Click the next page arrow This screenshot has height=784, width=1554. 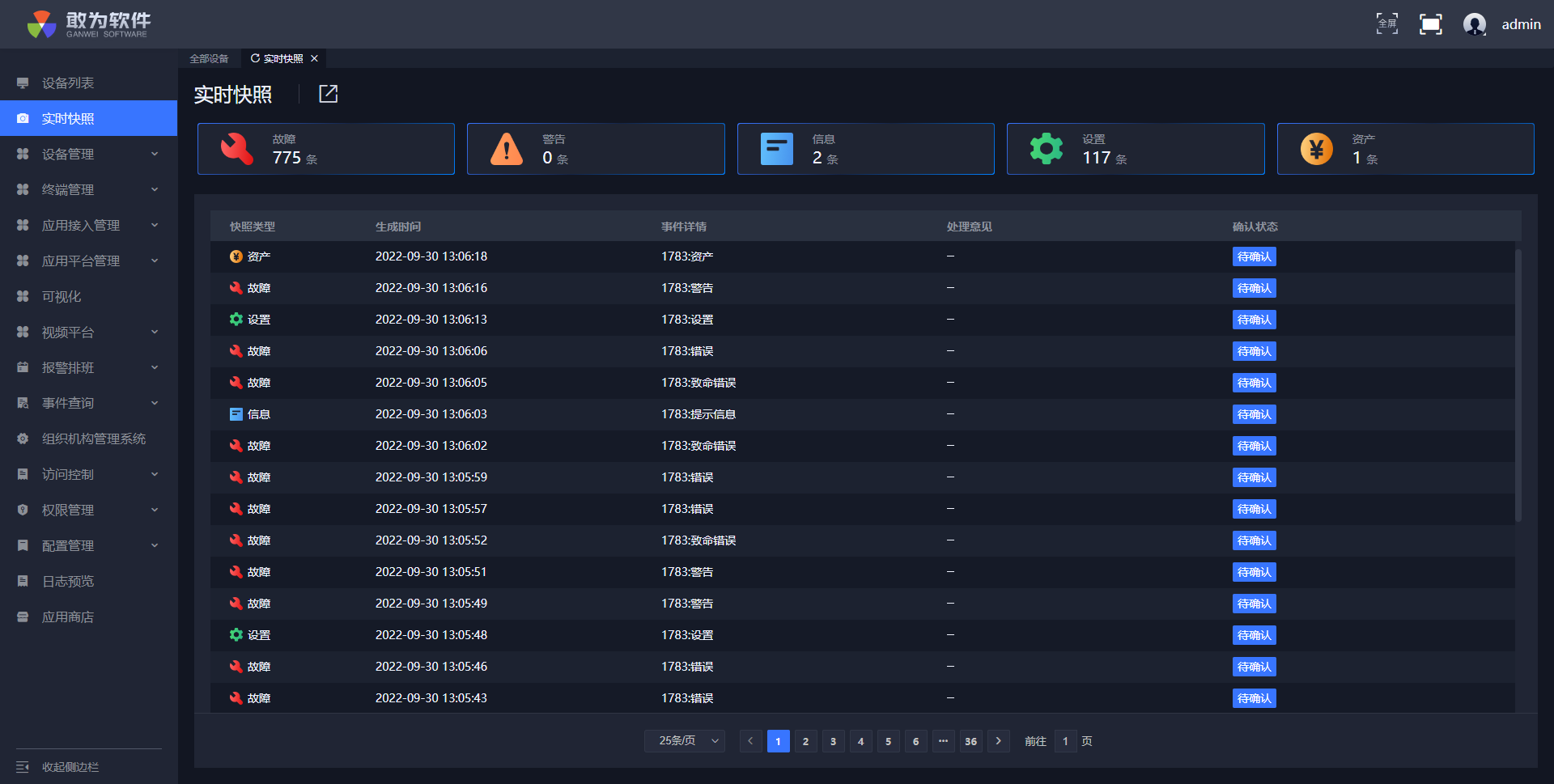coord(998,741)
